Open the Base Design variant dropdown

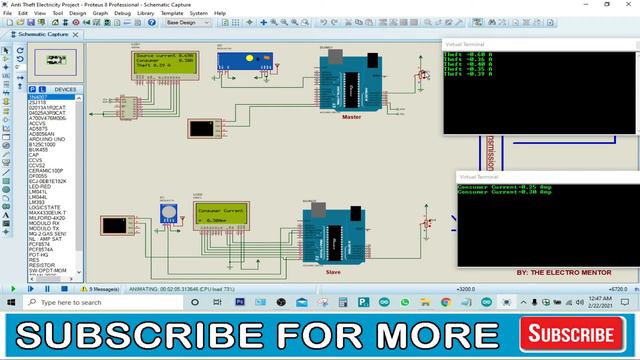tap(188, 22)
